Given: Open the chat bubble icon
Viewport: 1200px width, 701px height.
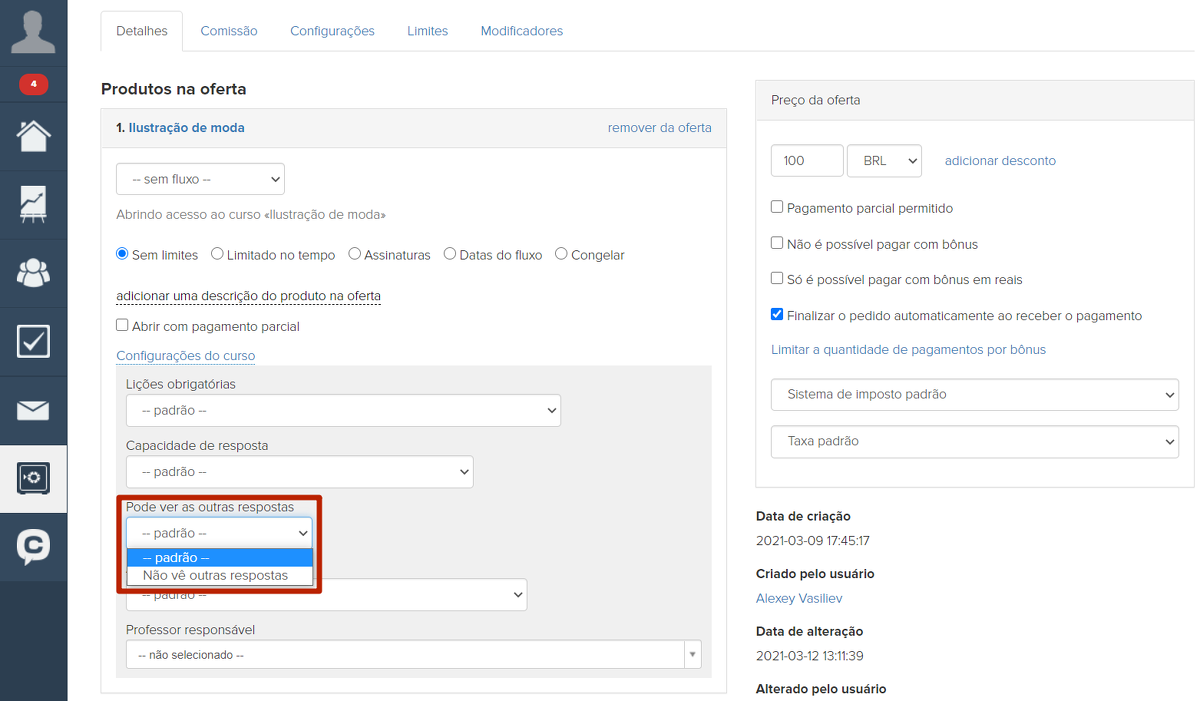Looking at the screenshot, I should 33,546.
